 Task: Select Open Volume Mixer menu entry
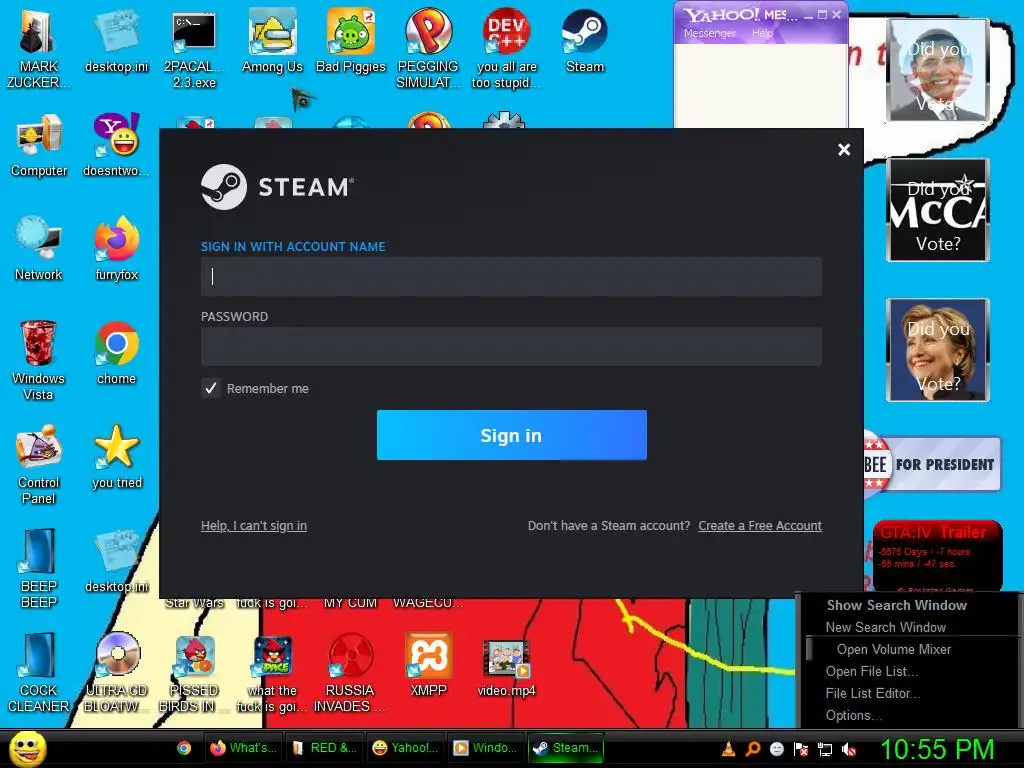(894, 650)
